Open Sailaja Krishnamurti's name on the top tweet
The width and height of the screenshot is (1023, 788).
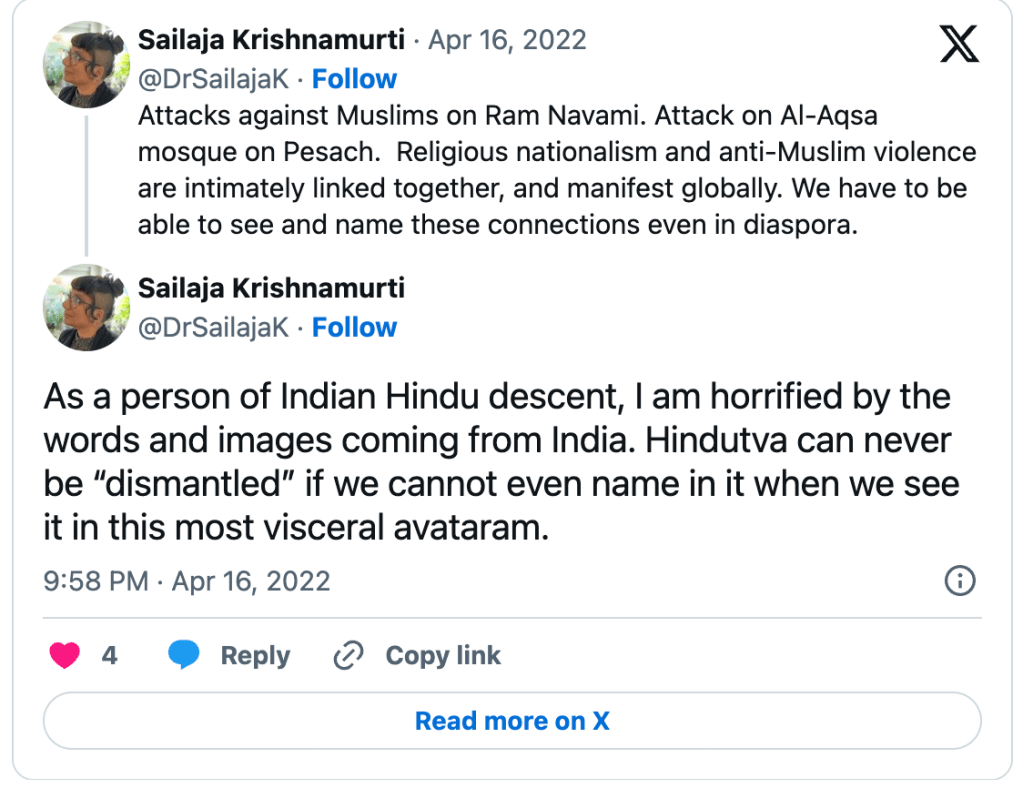click(x=271, y=41)
